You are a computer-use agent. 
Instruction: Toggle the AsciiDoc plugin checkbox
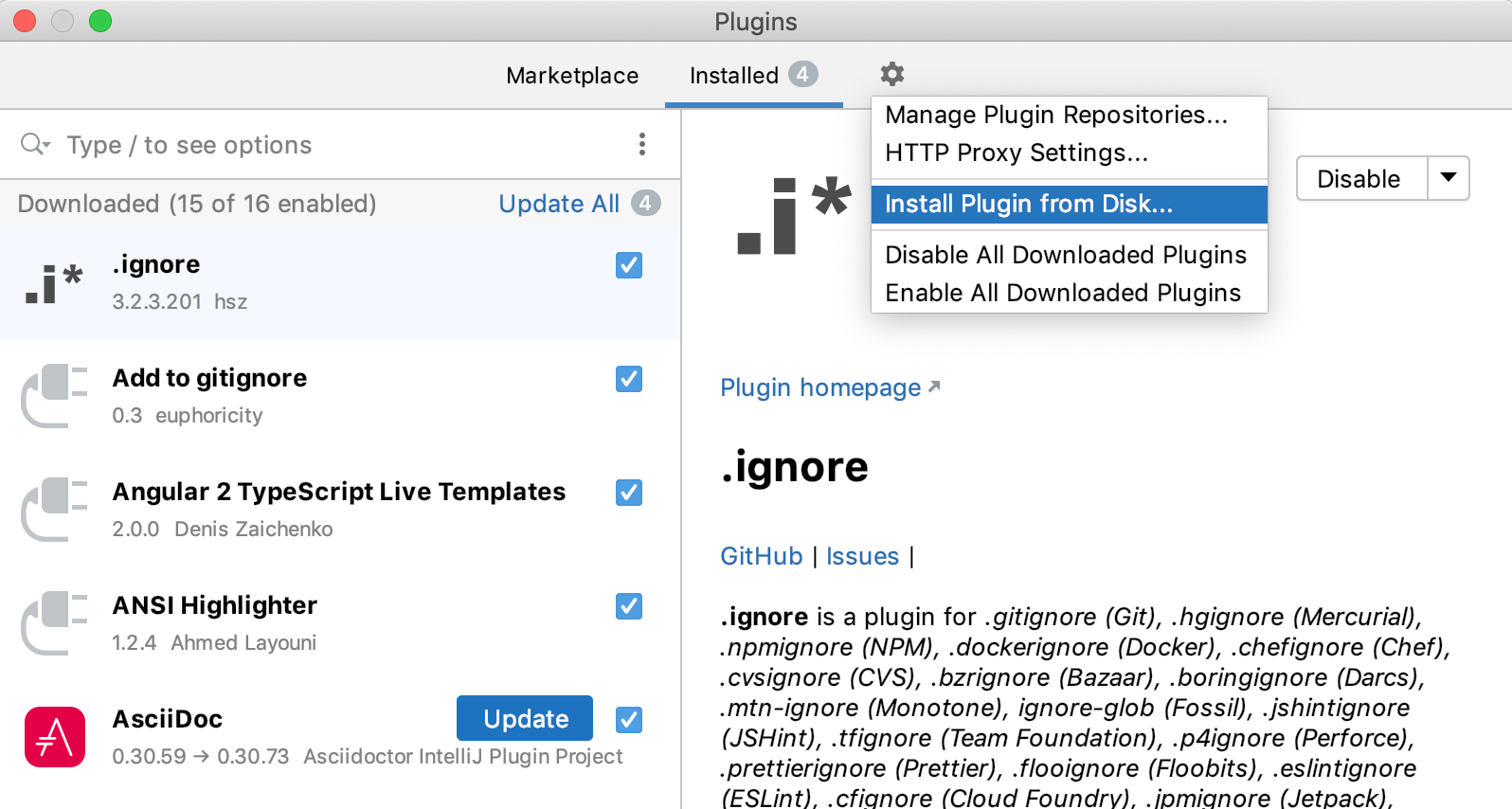click(629, 720)
